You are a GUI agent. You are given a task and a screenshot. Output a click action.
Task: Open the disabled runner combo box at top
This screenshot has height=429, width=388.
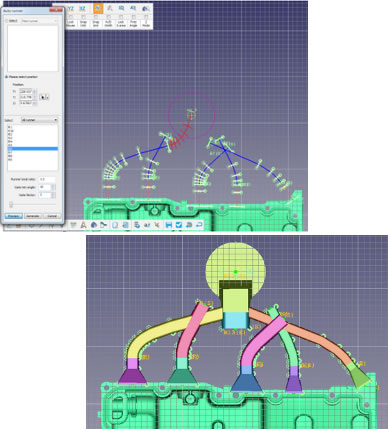(x=39, y=21)
